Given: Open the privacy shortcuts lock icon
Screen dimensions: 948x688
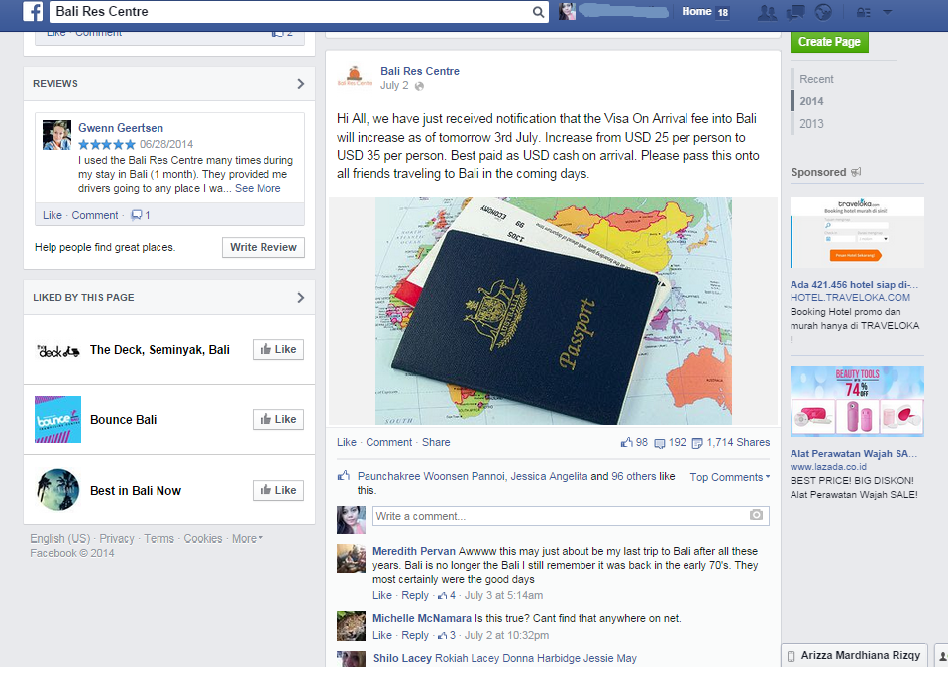Looking at the screenshot, I should (x=863, y=12).
